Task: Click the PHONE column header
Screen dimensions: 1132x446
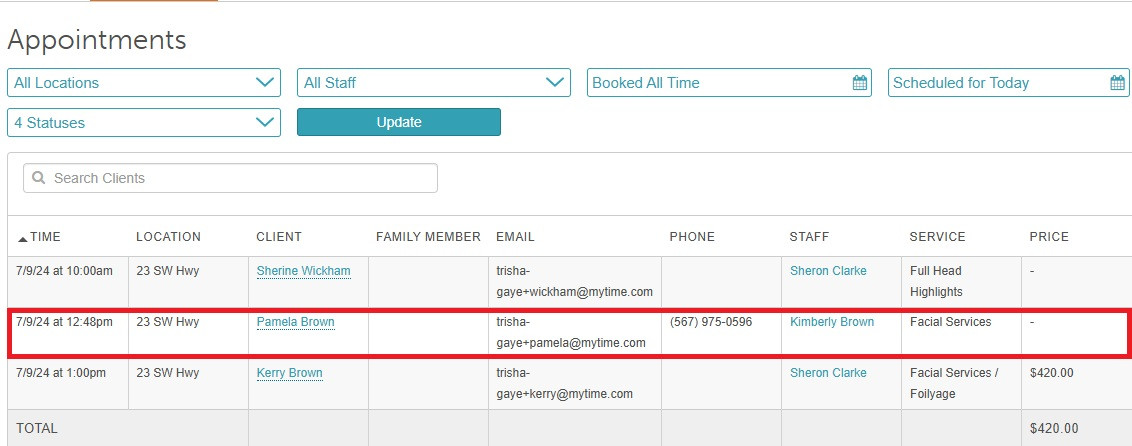Action: [x=692, y=237]
